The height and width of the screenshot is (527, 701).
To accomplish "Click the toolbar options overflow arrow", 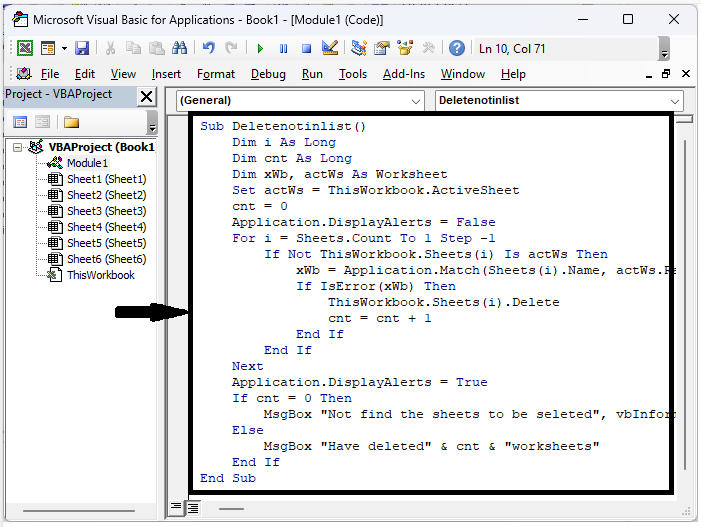I will click(x=664, y=49).
